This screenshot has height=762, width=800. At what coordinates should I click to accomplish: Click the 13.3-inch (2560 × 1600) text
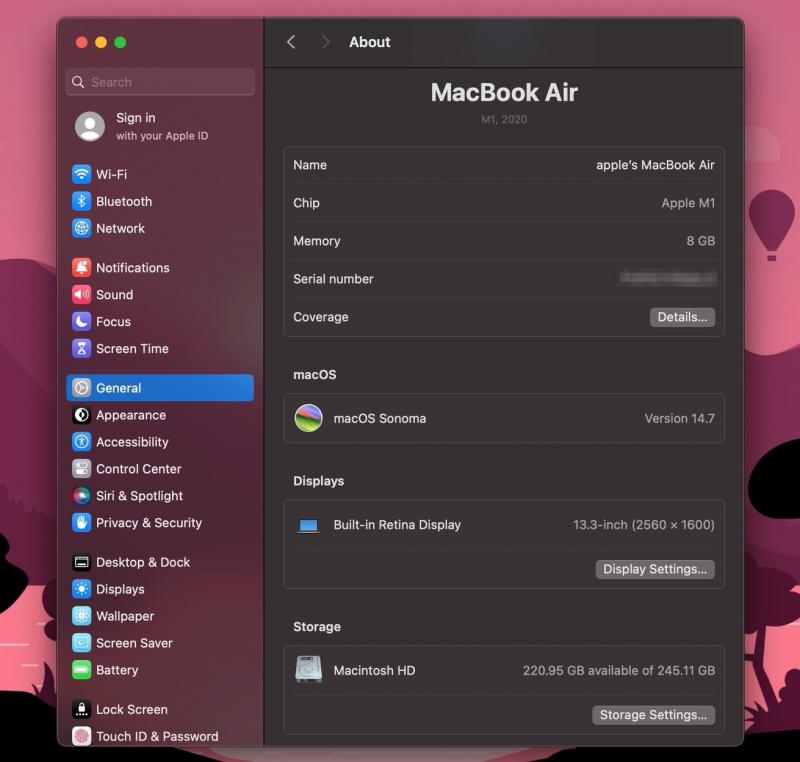tap(644, 525)
